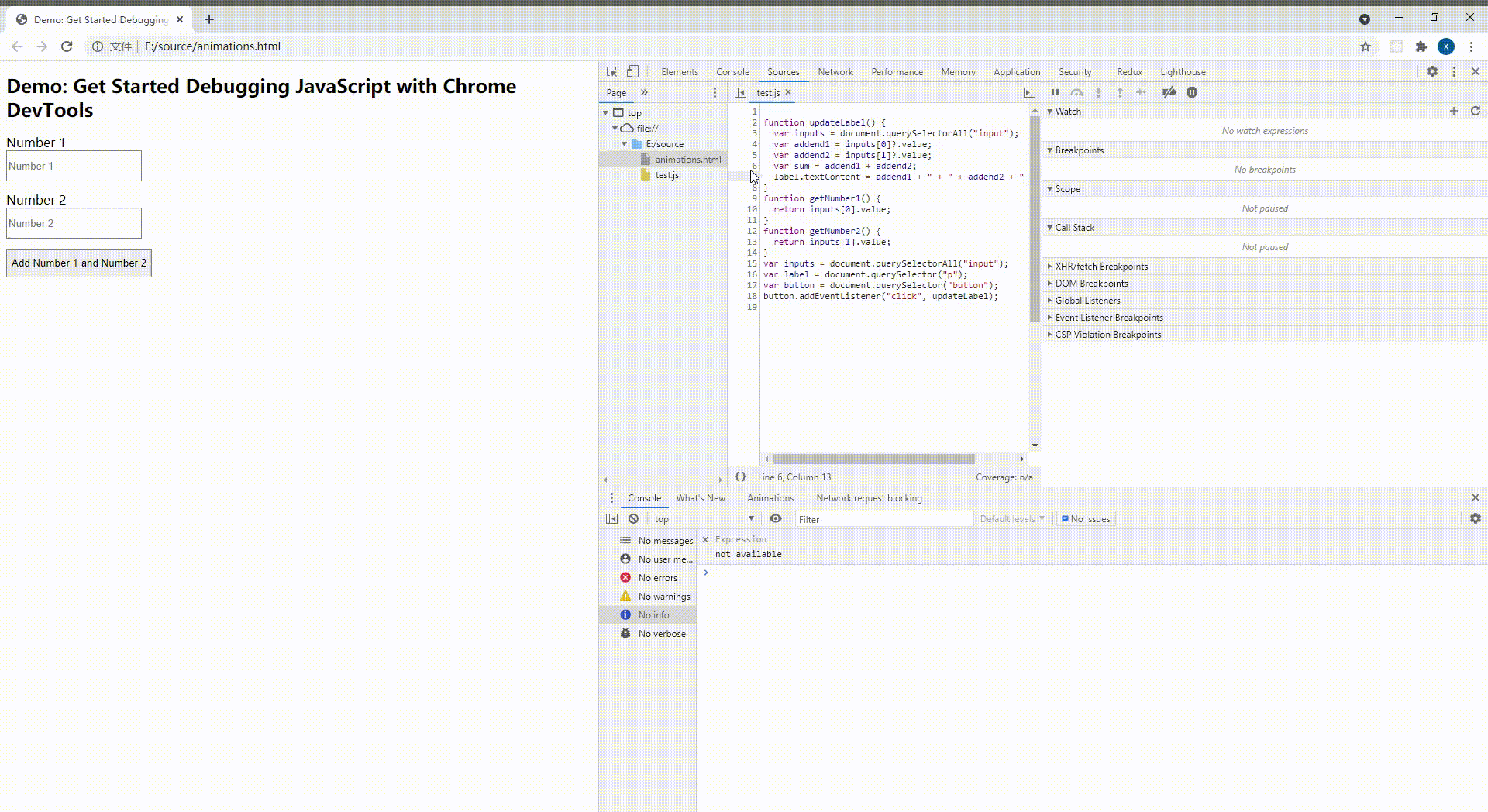Focus the console Filter input
The width and height of the screenshot is (1488, 812).
pos(883,519)
